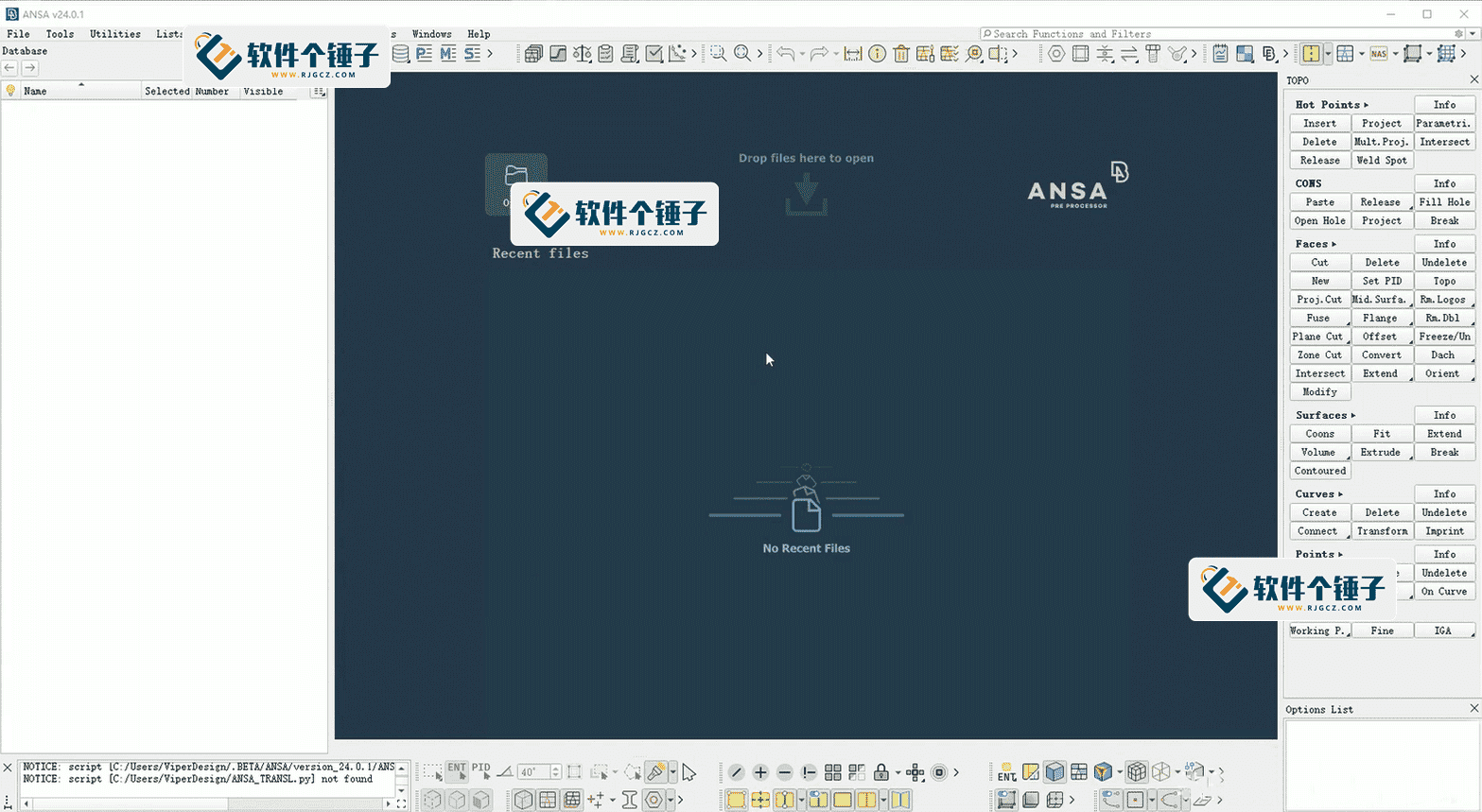Open dropdown arrow next to NAS icon
This screenshot has height=812, width=1482.
pyautogui.click(x=1395, y=54)
